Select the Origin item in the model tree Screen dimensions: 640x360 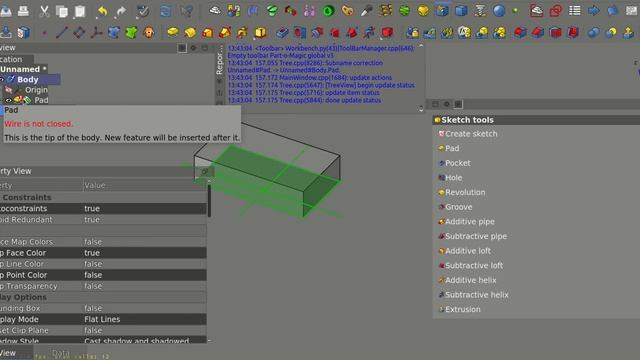pyautogui.click(x=36, y=90)
